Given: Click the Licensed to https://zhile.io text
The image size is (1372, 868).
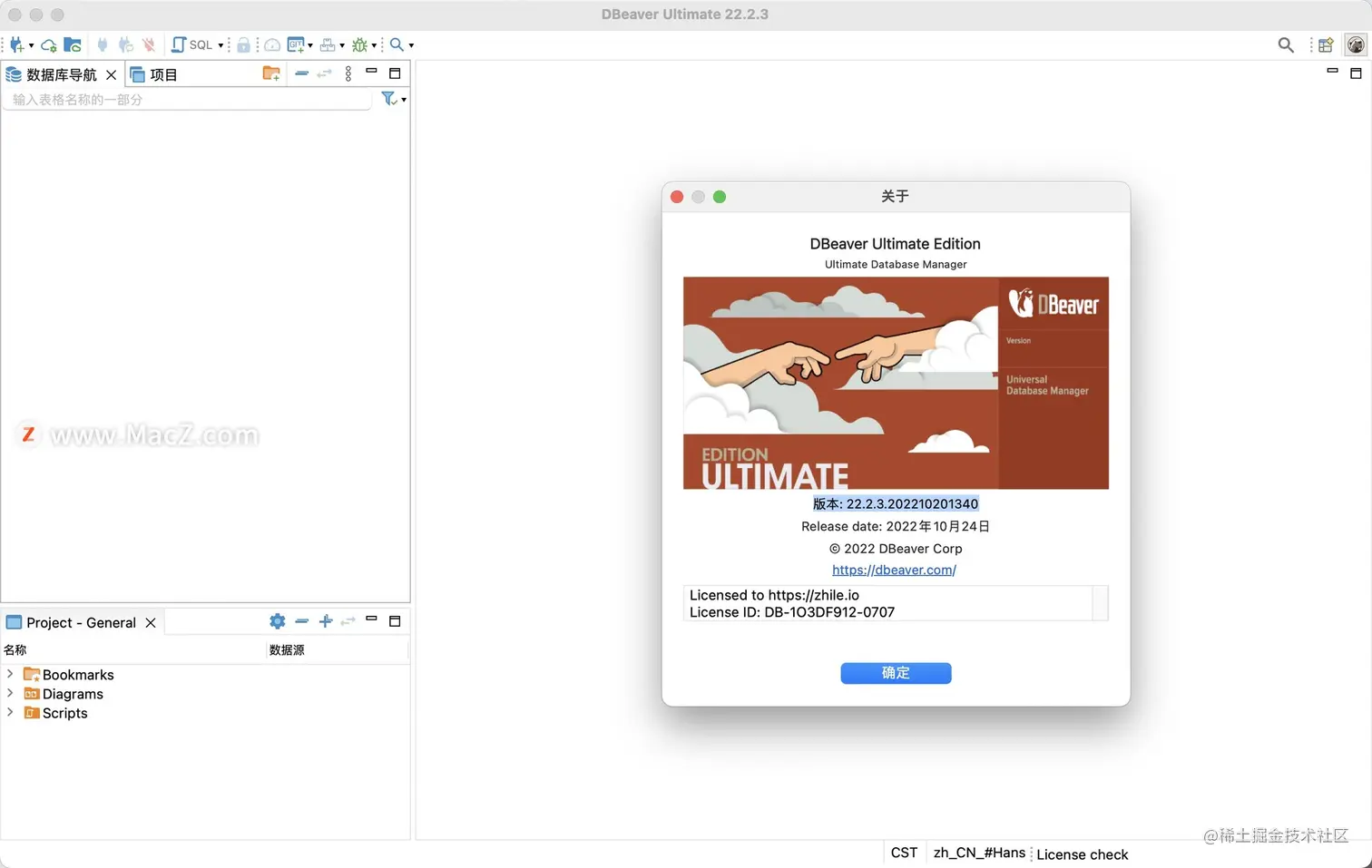Looking at the screenshot, I should (774, 595).
